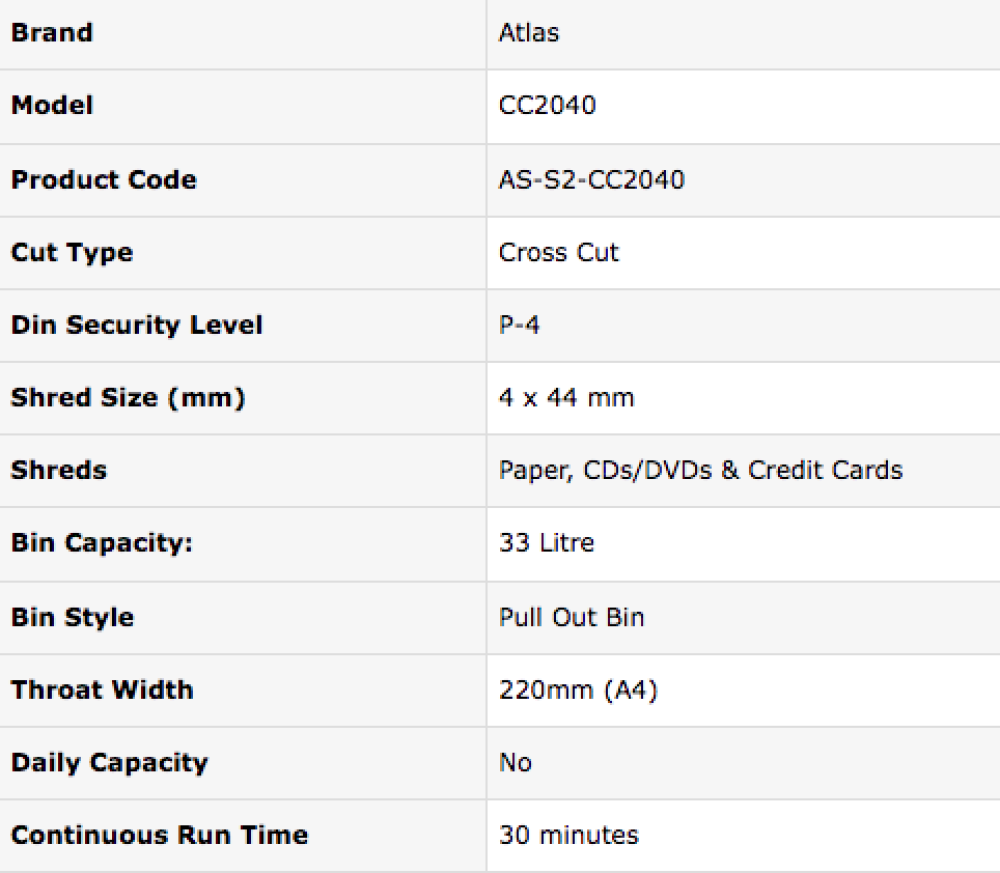Viewport: 1000px width, 873px height.
Task: Select the Cross Cut value
Action: point(559,252)
